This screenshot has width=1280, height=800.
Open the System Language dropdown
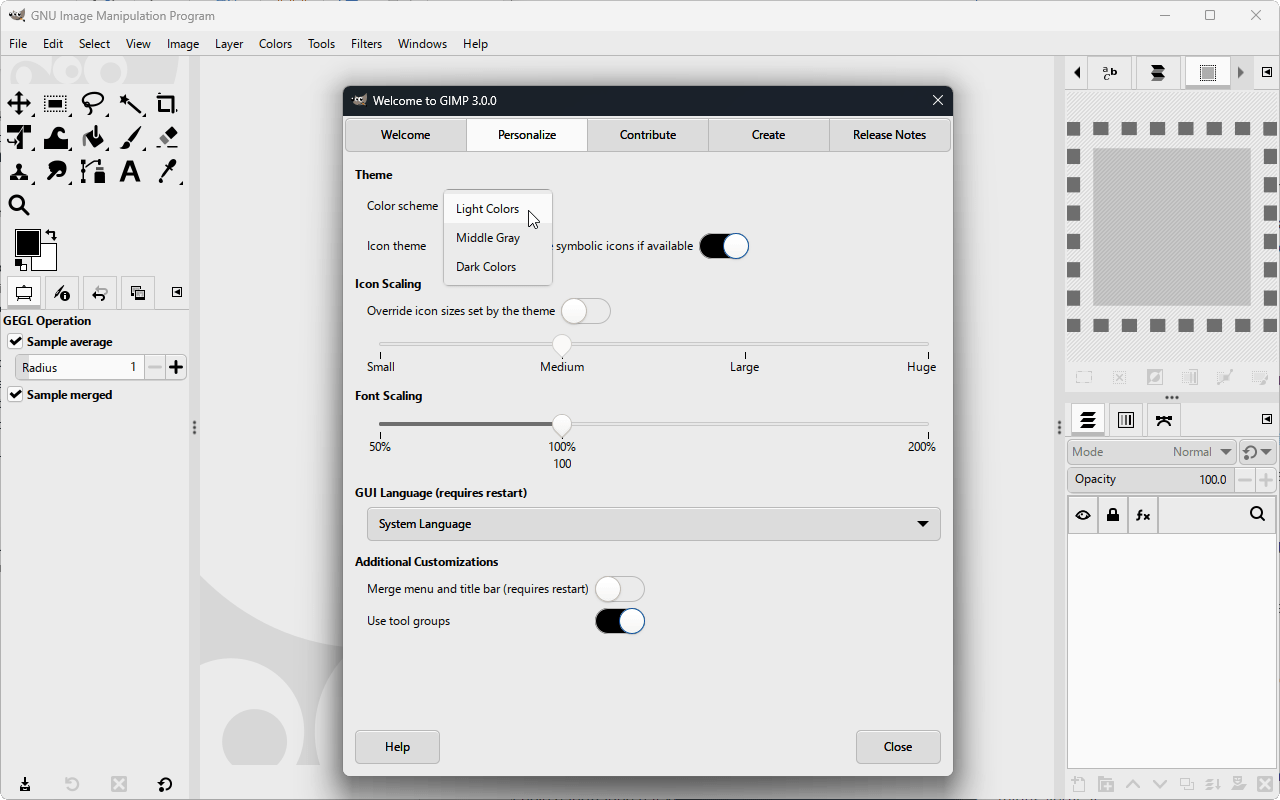(654, 524)
